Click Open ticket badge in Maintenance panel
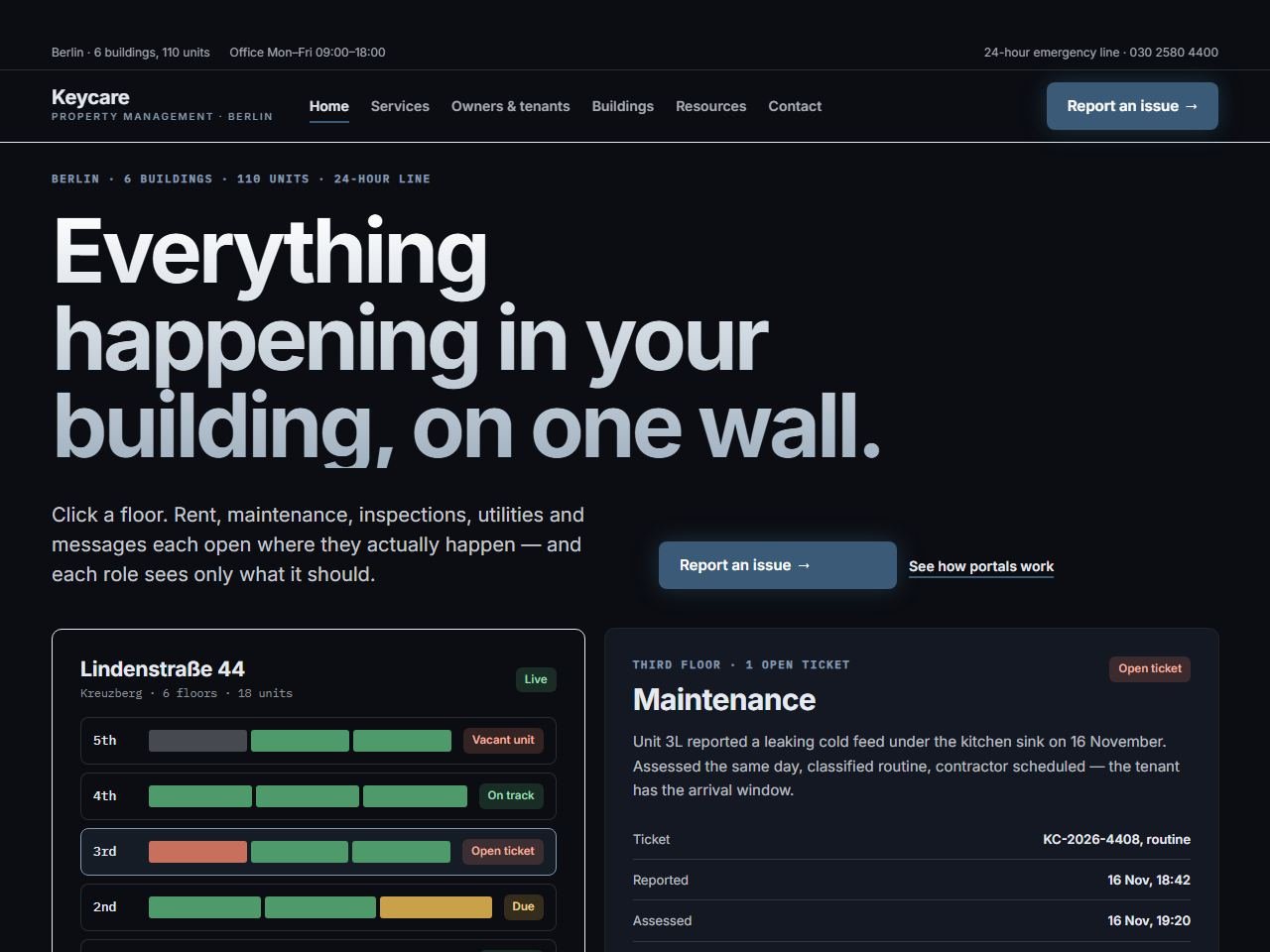The height and width of the screenshot is (952, 1270). click(1150, 669)
